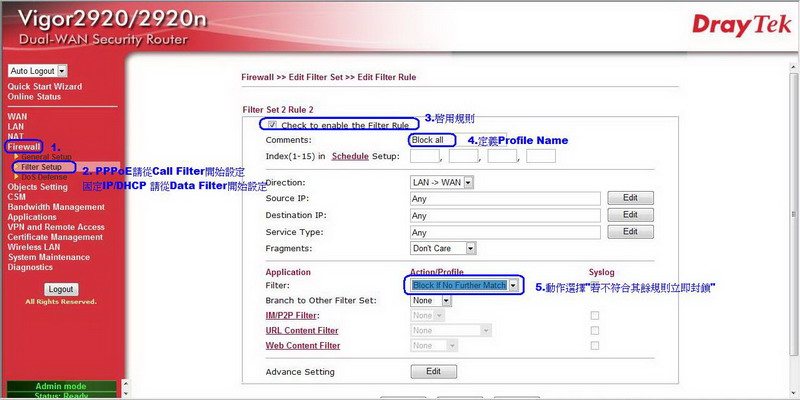
Task: Open Objects Setting menu
Action: [37, 187]
